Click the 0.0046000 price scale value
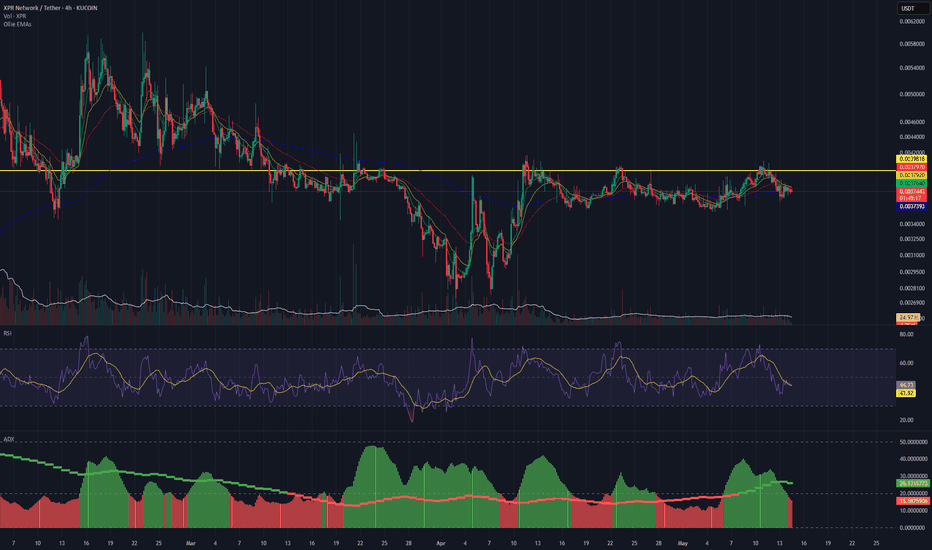The image size is (932, 550). point(912,122)
